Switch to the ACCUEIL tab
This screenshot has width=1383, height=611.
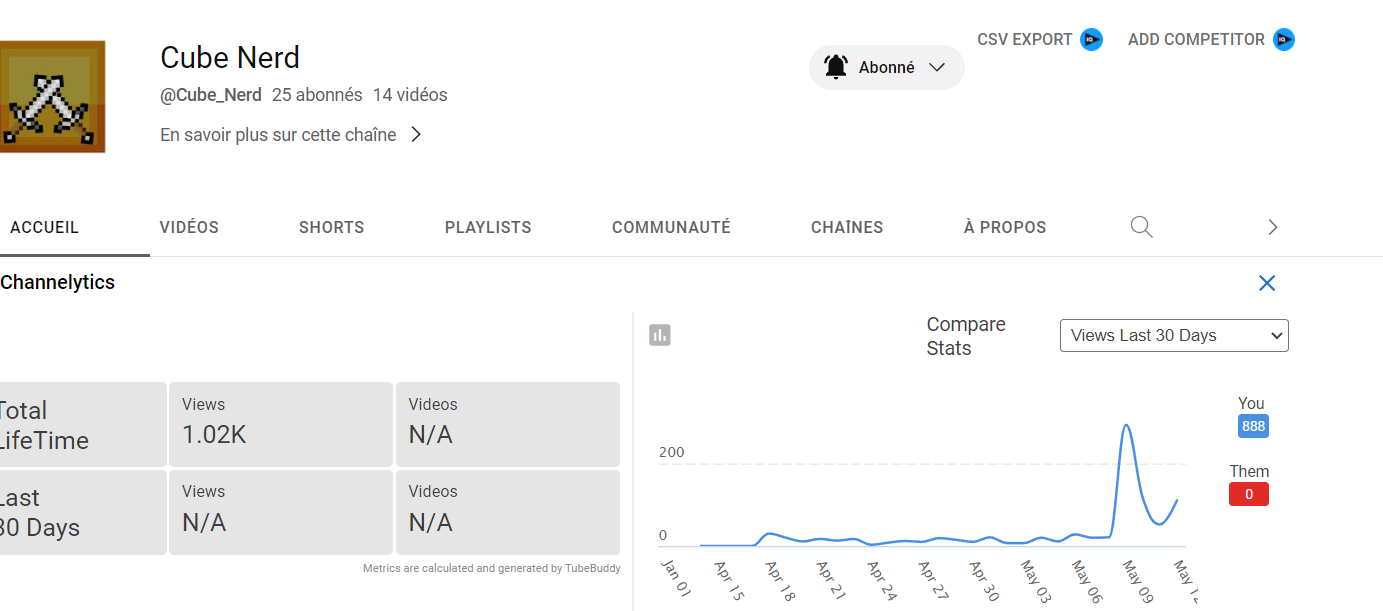click(45, 227)
